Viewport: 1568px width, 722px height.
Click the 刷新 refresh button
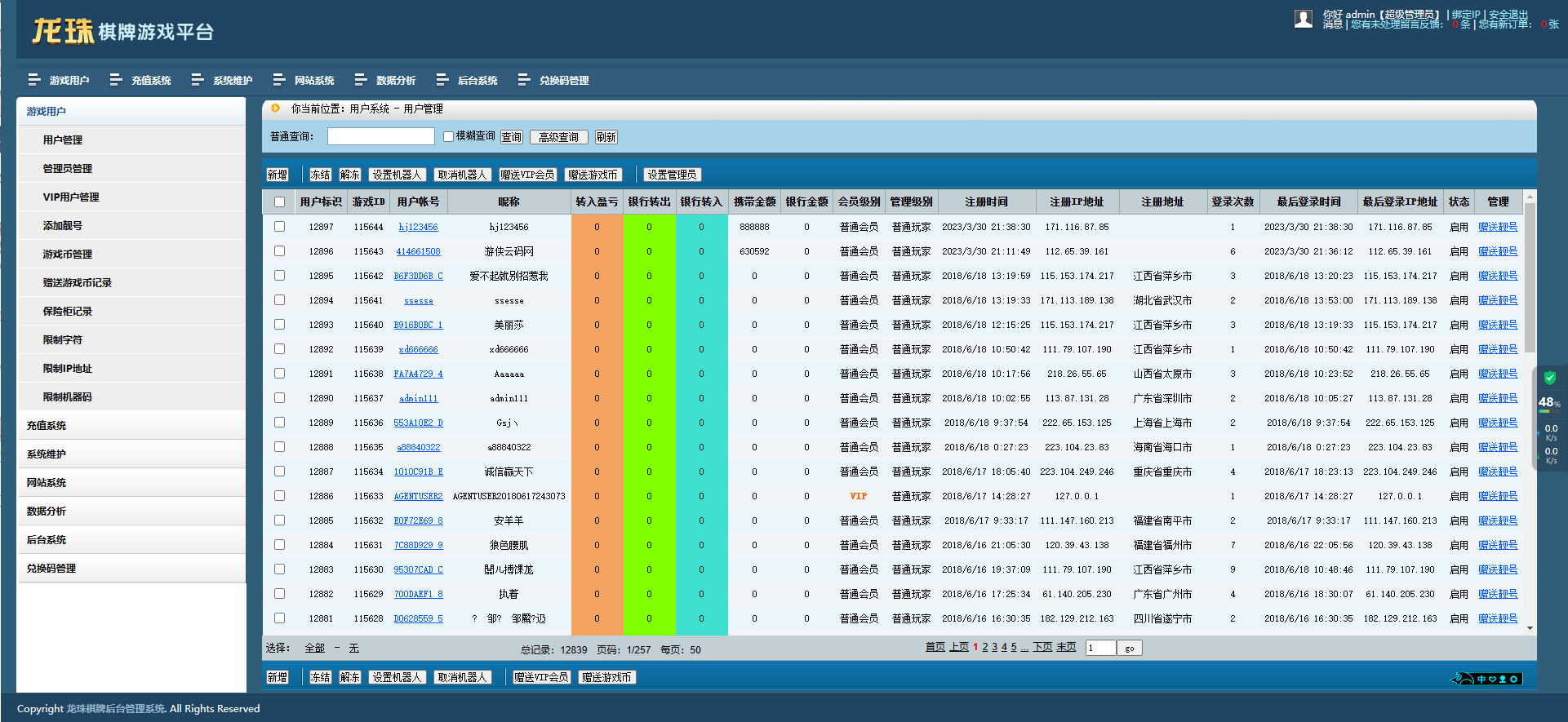606,137
